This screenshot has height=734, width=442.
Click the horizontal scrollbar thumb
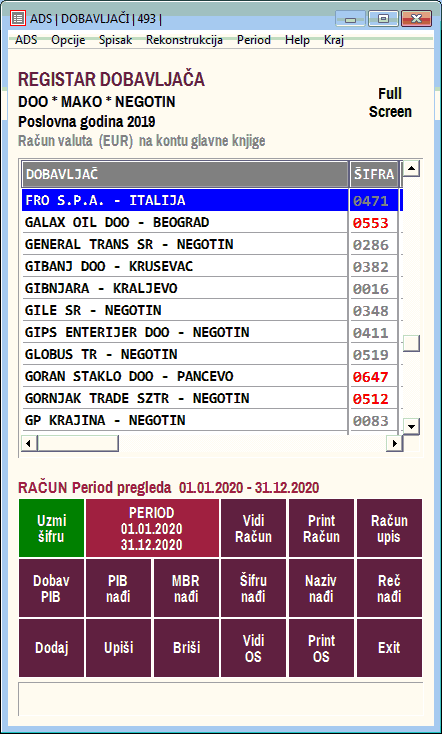tap(78, 443)
